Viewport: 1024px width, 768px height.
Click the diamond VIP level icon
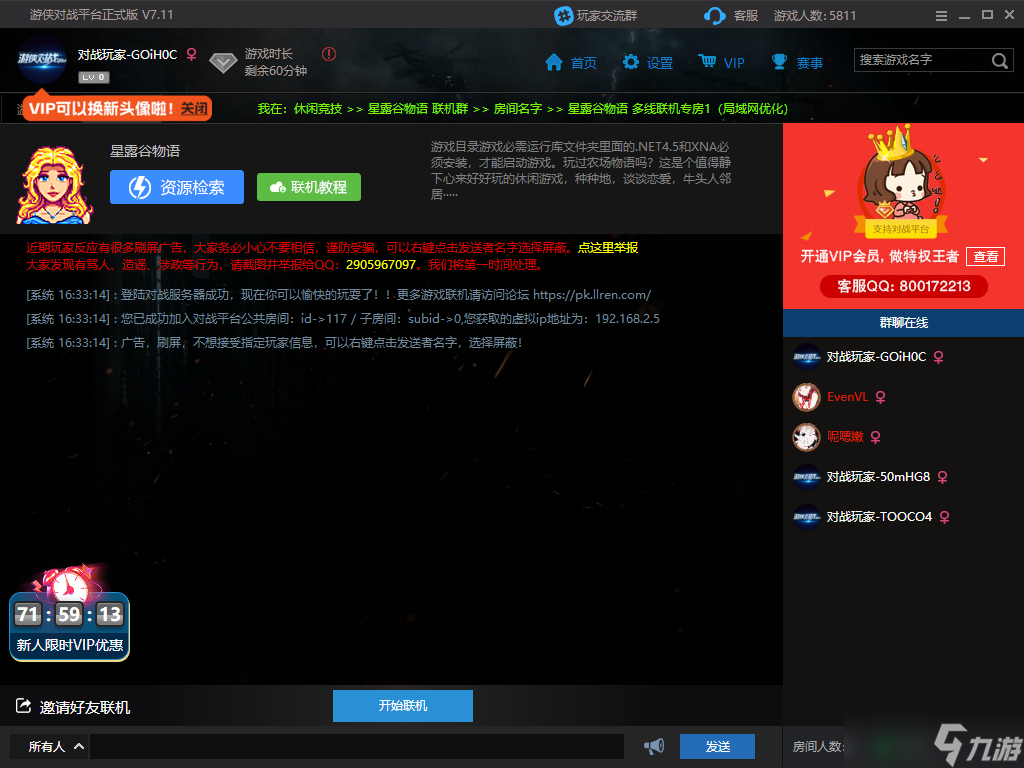coord(223,63)
